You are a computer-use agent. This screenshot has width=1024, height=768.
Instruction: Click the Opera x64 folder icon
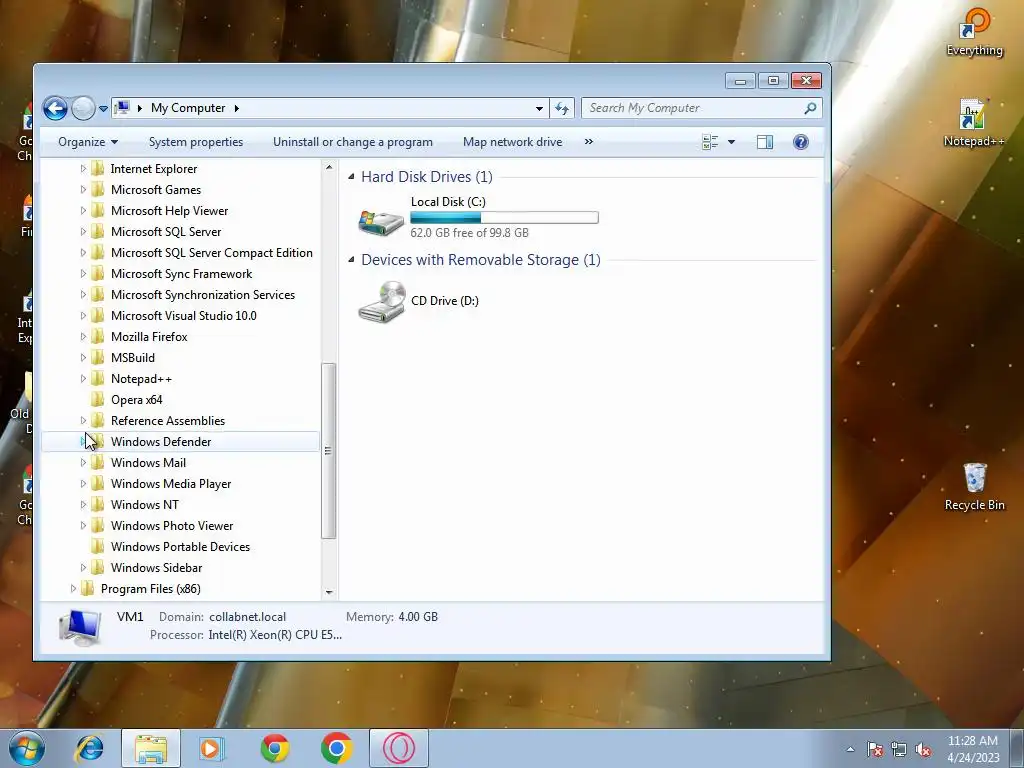97,399
